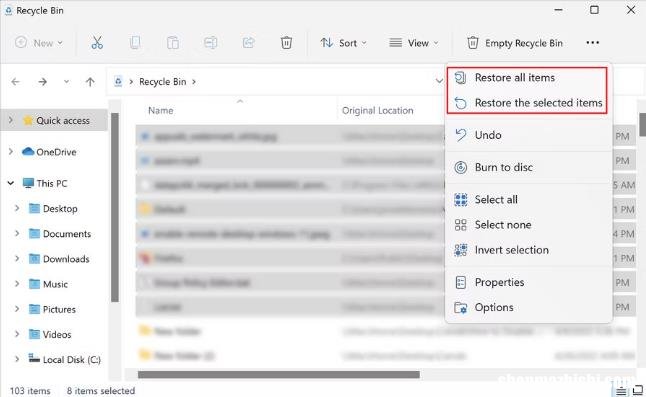Switch to details view icon in status bar
Screen dimensions: 646x397
[621, 390]
